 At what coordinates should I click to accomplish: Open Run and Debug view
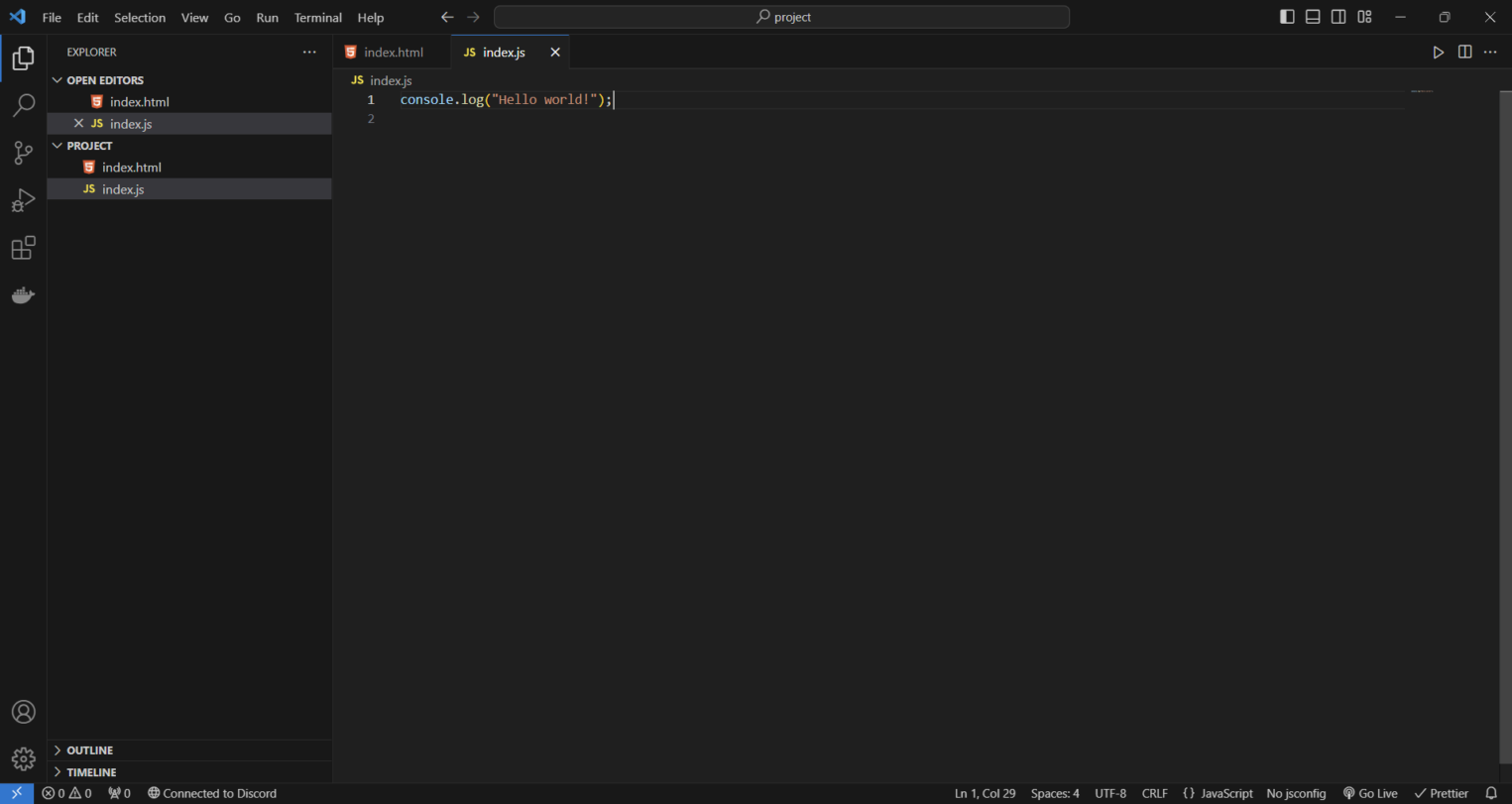(x=24, y=200)
